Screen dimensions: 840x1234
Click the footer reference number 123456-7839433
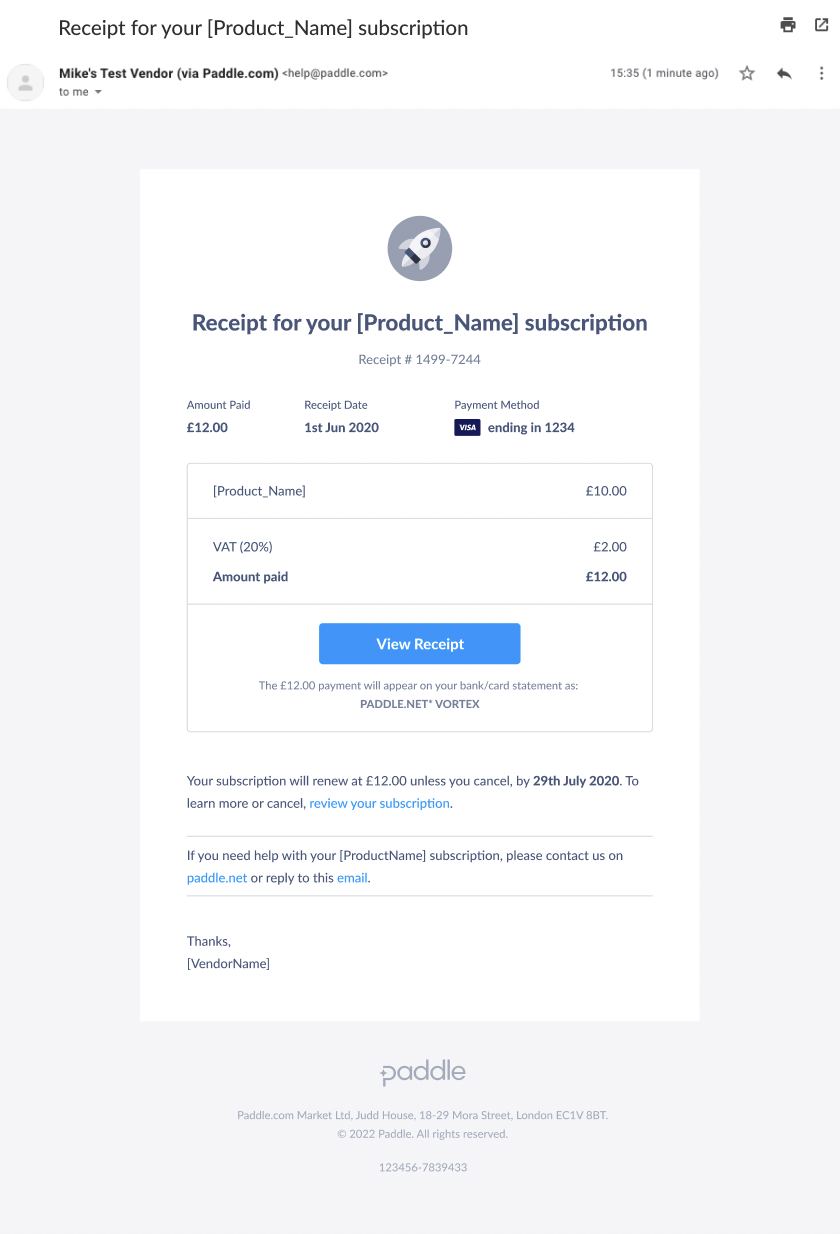pyautogui.click(x=423, y=1167)
